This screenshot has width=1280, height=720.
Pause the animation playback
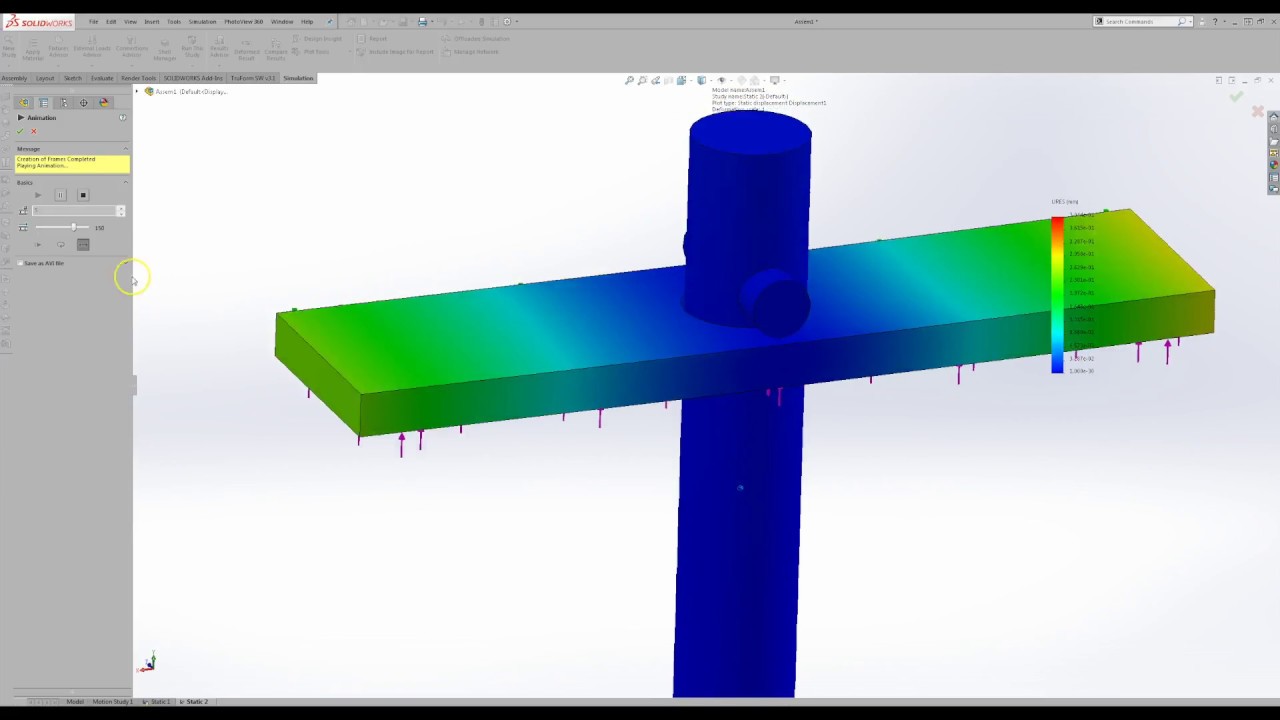[60, 195]
